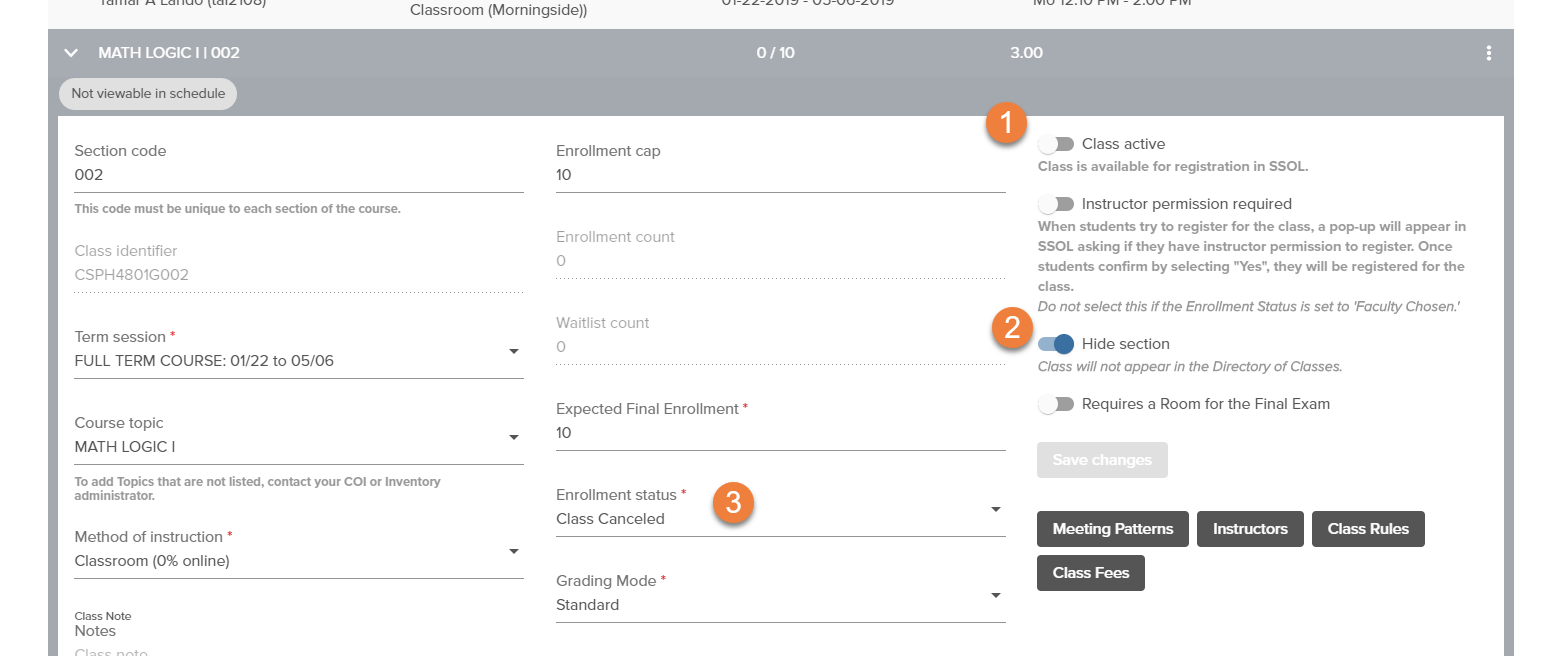1545x656 pixels.
Task: Click the Enrollment cap field
Action: pos(781,175)
